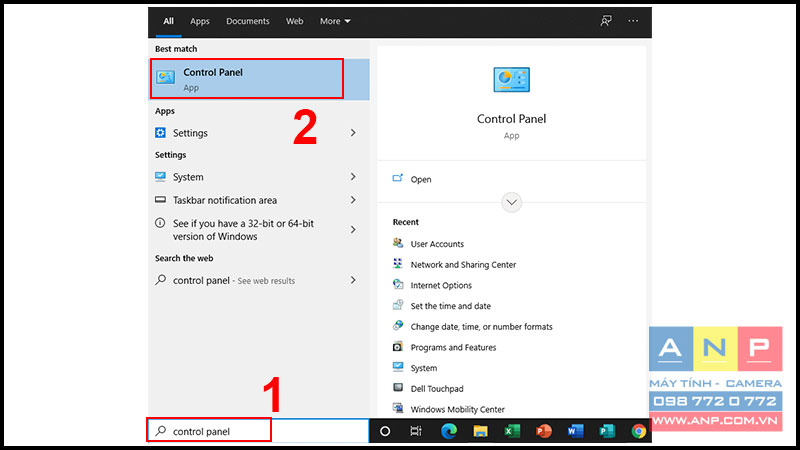
Task: Click the magnifier icon in the search box
Action: pos(161,431)
